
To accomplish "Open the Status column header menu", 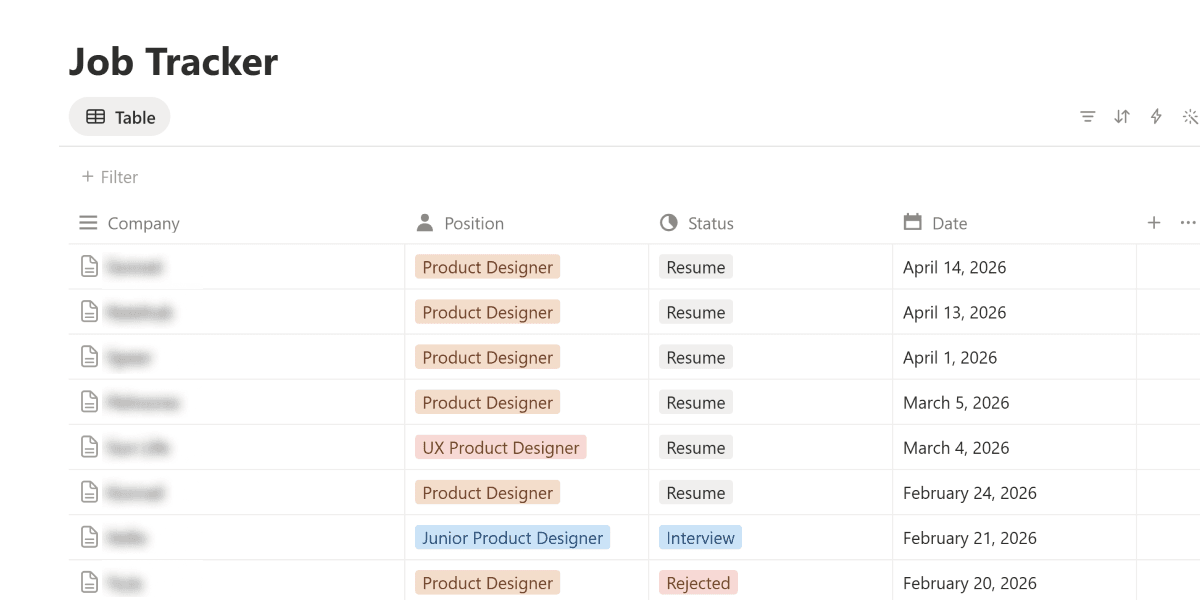I will tap(710, 224).
